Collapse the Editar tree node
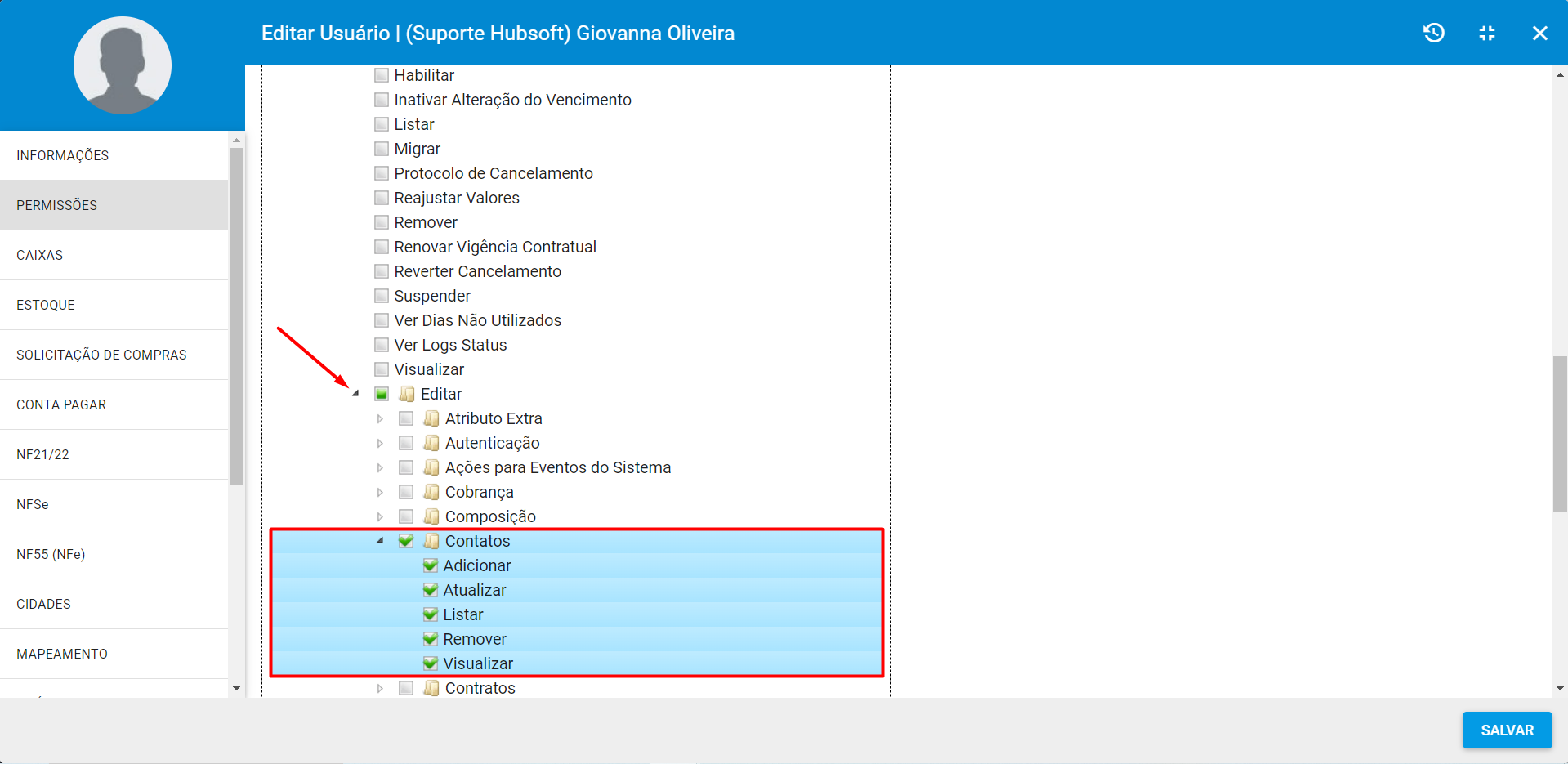The height and width of the screenshot is (764, 1568). coord(355,394)
